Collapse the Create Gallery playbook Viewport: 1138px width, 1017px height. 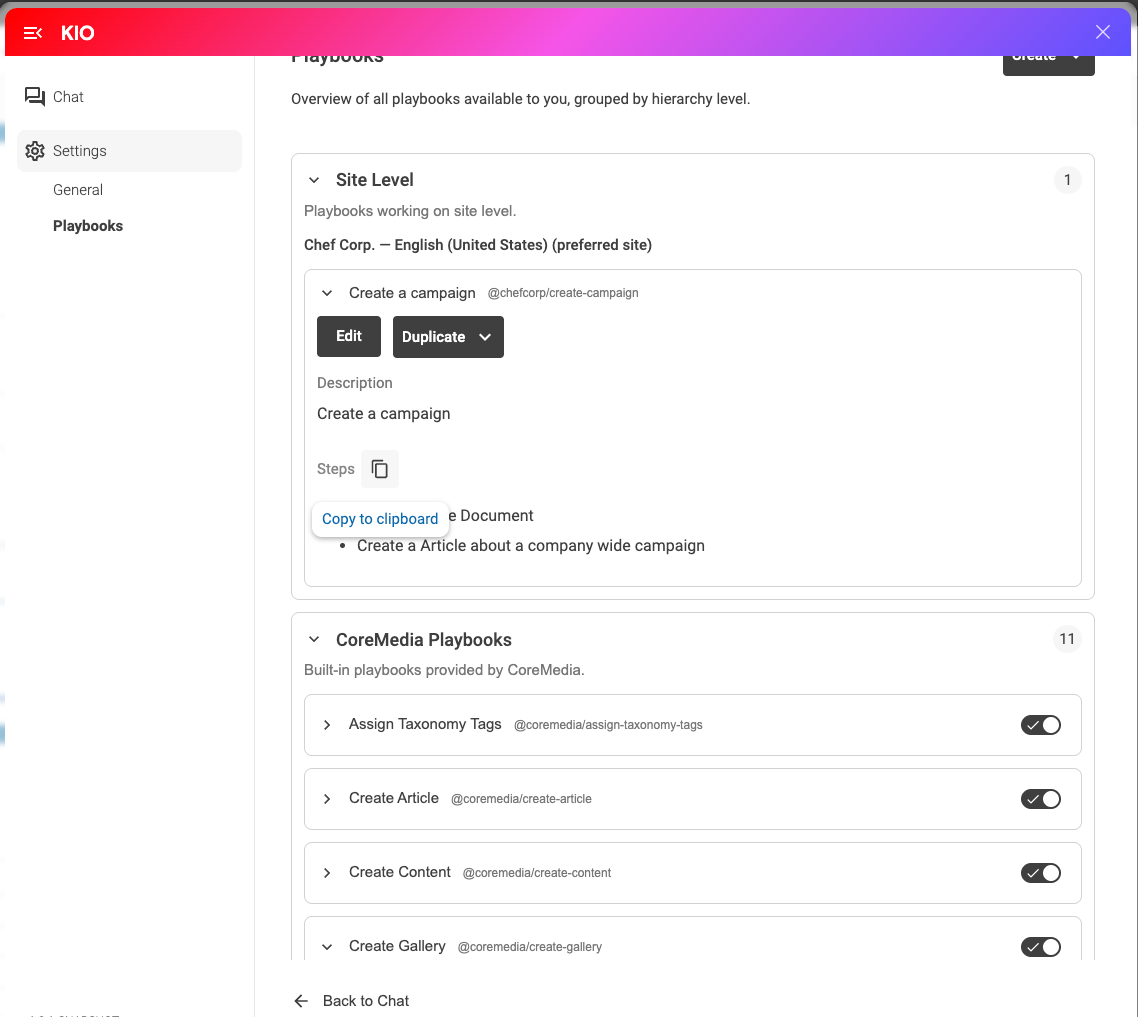pos(327,947)
